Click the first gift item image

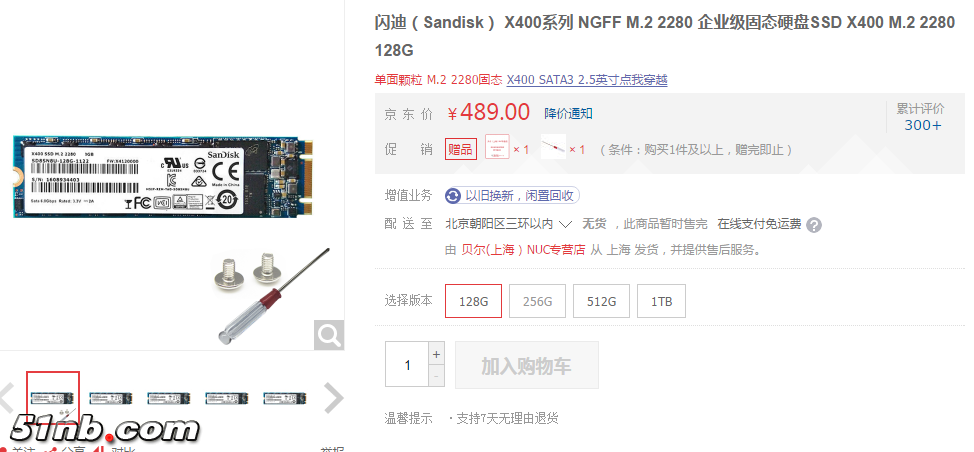click(497, 147)
